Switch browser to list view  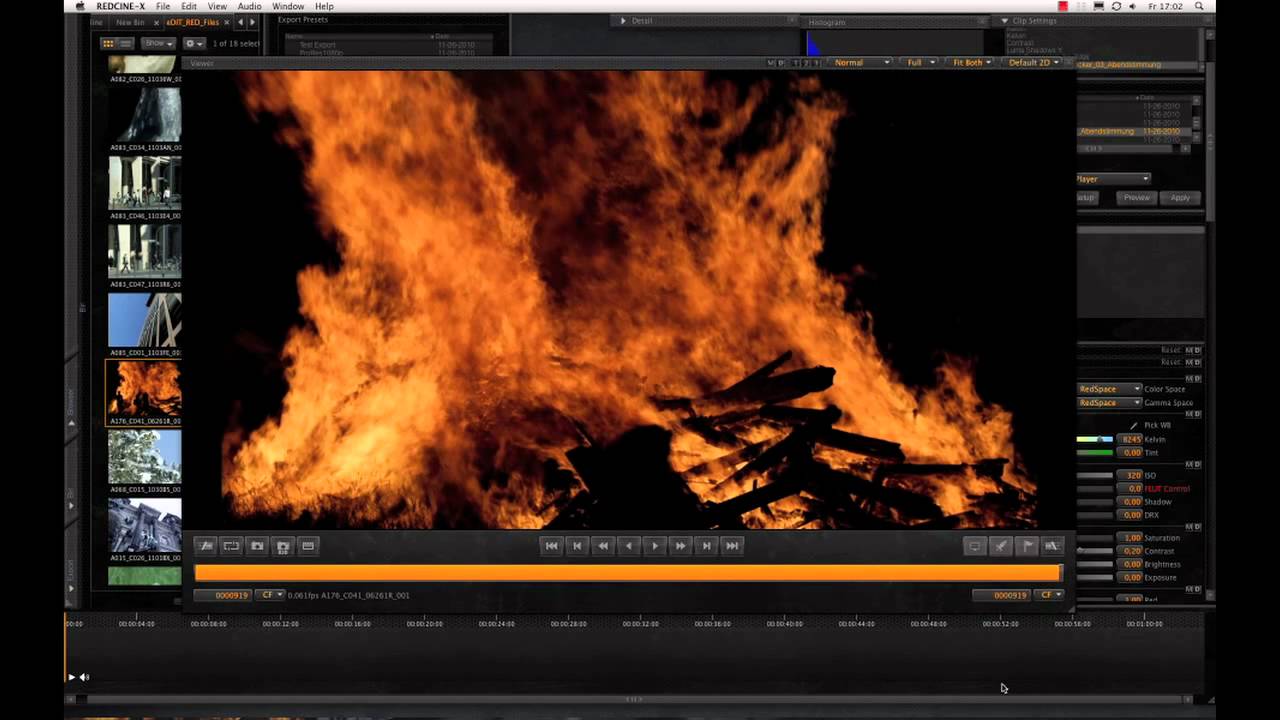click(126, 44)
